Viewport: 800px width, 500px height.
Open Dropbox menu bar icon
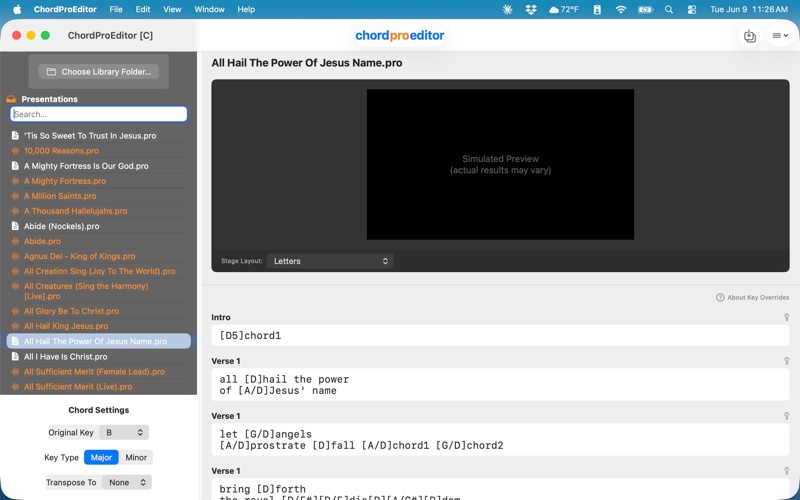coord(531,9)
